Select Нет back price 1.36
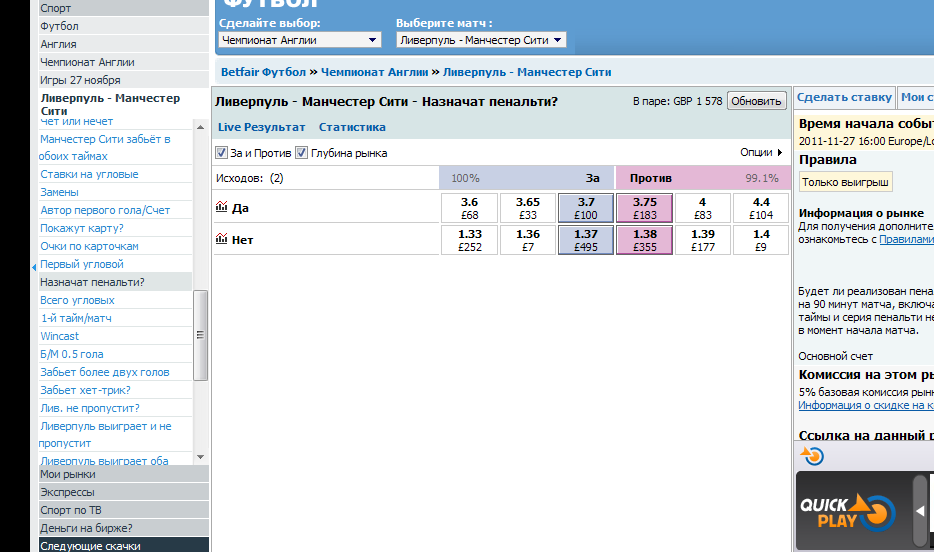 (528, 240)
